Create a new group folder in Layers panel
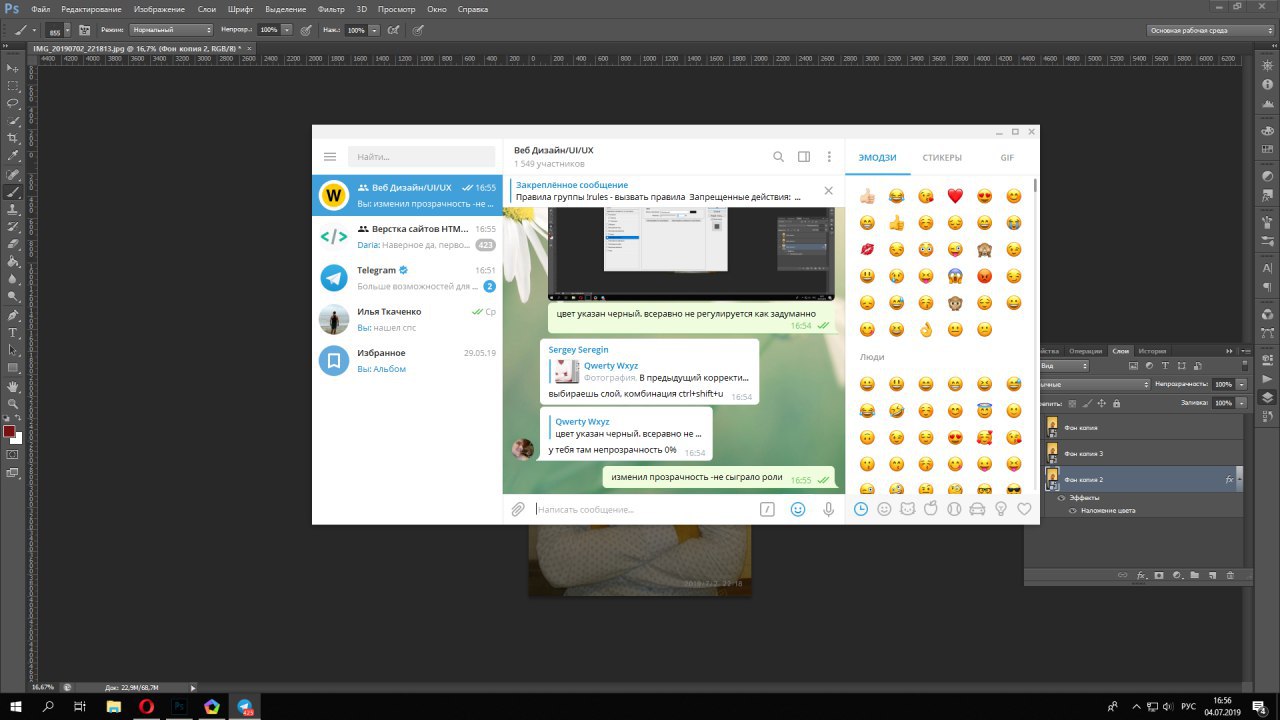This screenshot has height=720, width=1280. 1195,575
